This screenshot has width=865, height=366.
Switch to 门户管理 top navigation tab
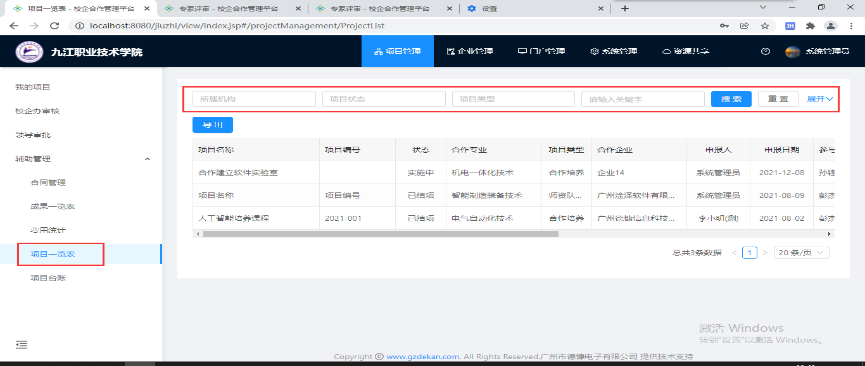541,51
